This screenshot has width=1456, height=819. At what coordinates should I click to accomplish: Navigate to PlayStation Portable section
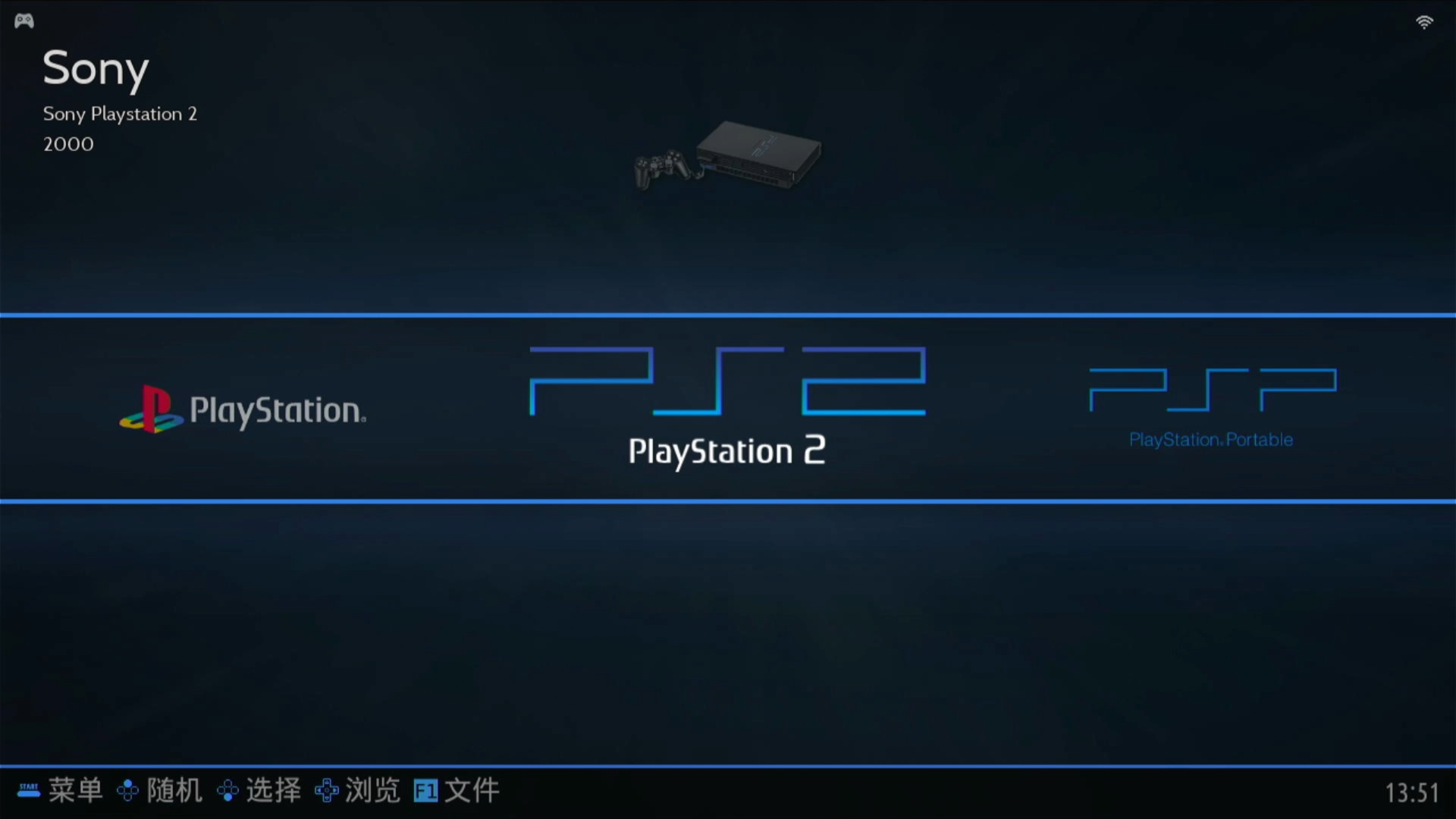click(x=1211, y=405)
